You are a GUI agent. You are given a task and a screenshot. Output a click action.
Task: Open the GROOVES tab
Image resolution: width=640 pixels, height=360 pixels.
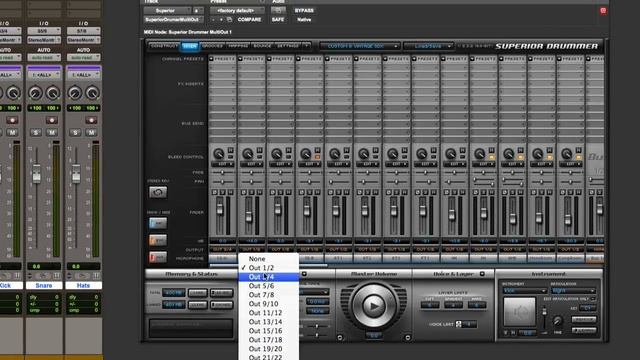click(x=213, y=46)
